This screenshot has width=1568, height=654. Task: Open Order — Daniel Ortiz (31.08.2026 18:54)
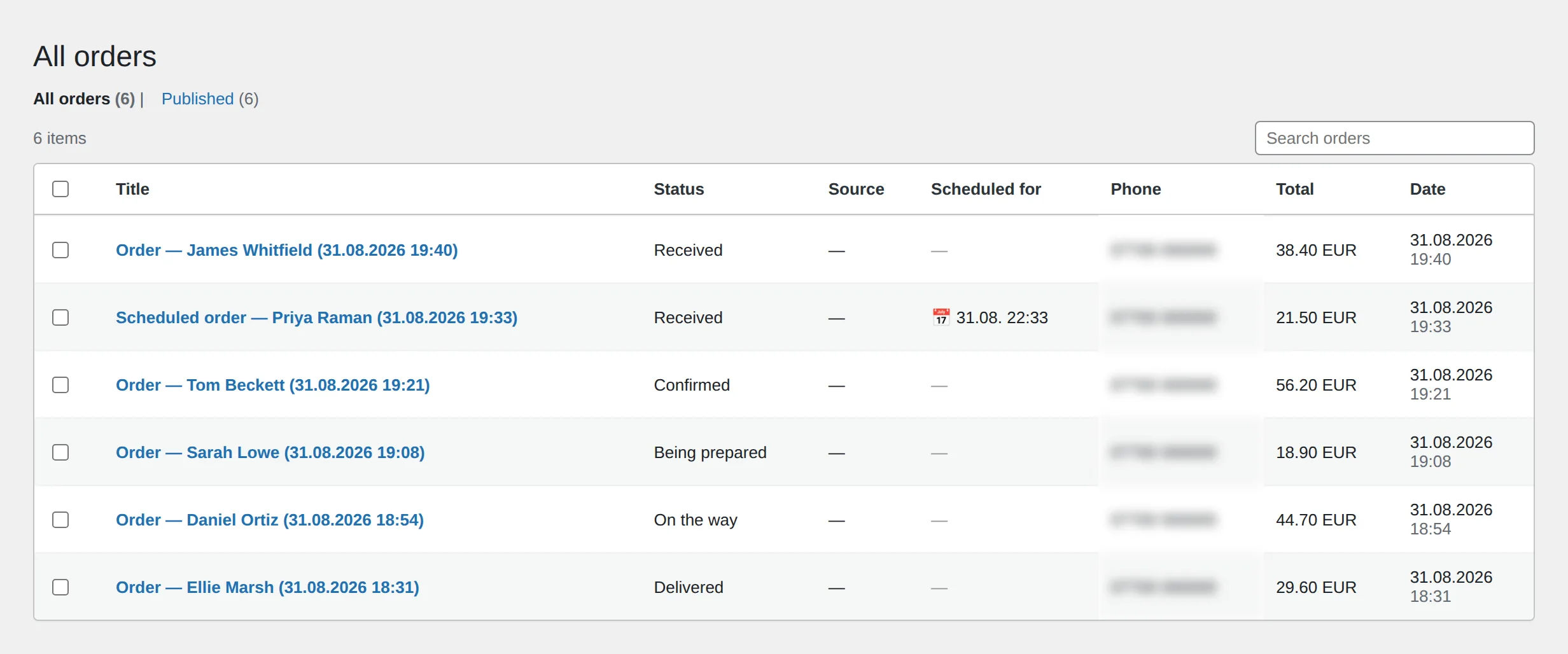click(x=270, y=520)
